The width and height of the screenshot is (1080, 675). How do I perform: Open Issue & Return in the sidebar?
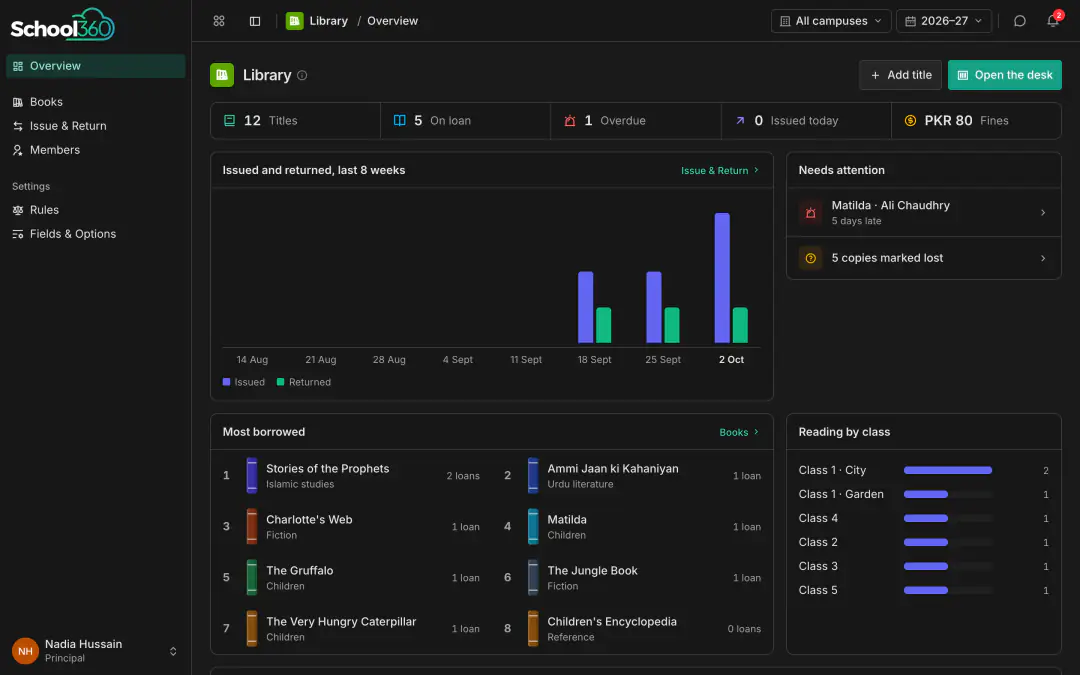point(96,126)
